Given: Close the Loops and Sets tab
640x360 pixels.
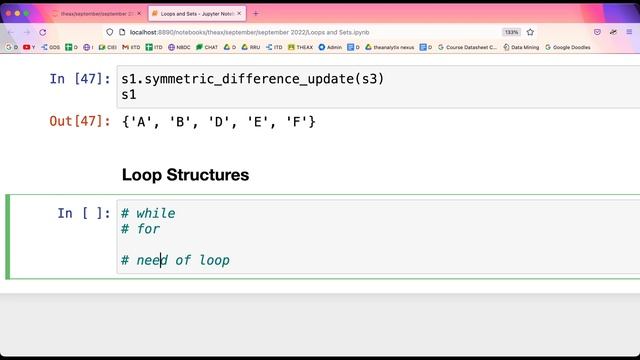Looking at the screenshot, I should (x=239, y=13).
